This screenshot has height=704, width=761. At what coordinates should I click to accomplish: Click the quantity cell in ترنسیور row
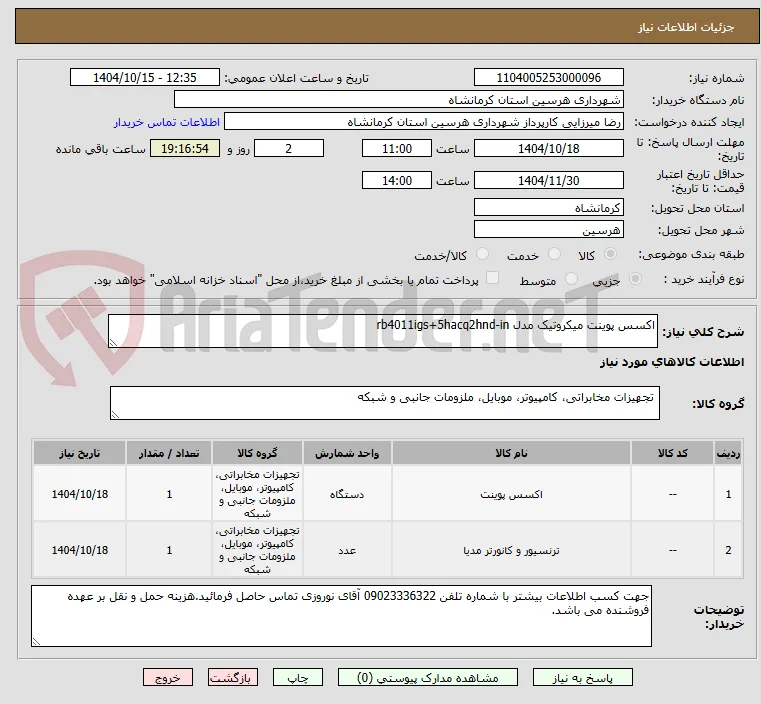(x=169, y=550)
